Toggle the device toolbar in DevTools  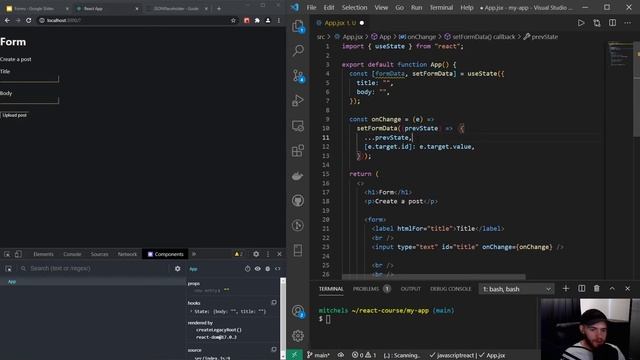click(x=18, y=254)
